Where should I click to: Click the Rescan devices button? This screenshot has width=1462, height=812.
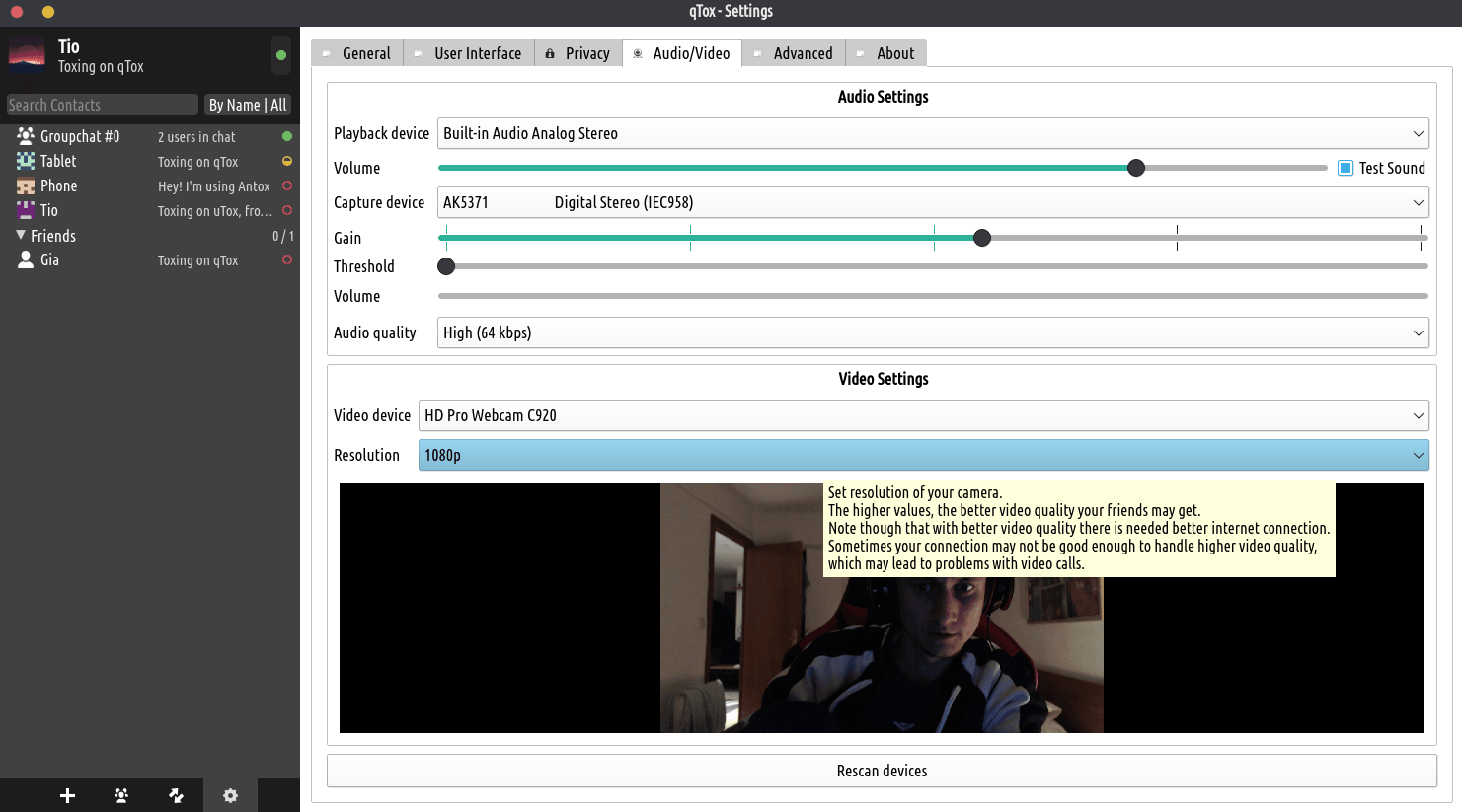tap(882, 771)
